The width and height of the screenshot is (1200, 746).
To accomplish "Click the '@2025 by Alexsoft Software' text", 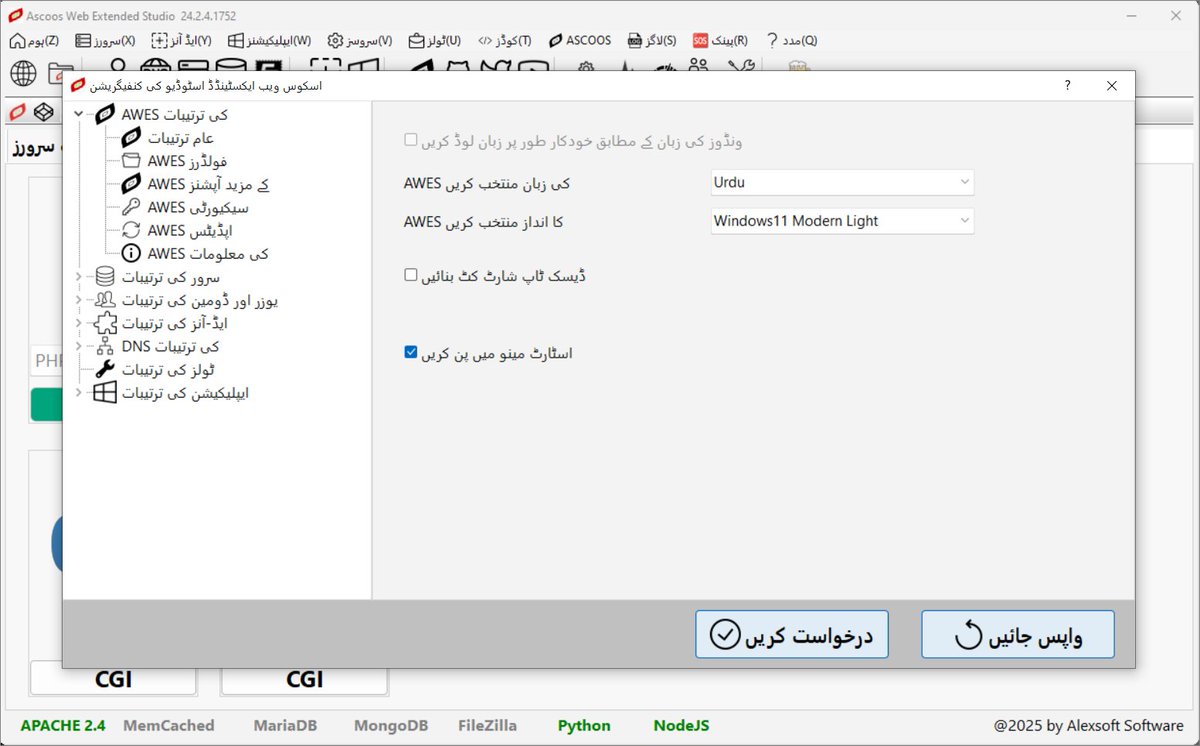I will click(1088, 725).
